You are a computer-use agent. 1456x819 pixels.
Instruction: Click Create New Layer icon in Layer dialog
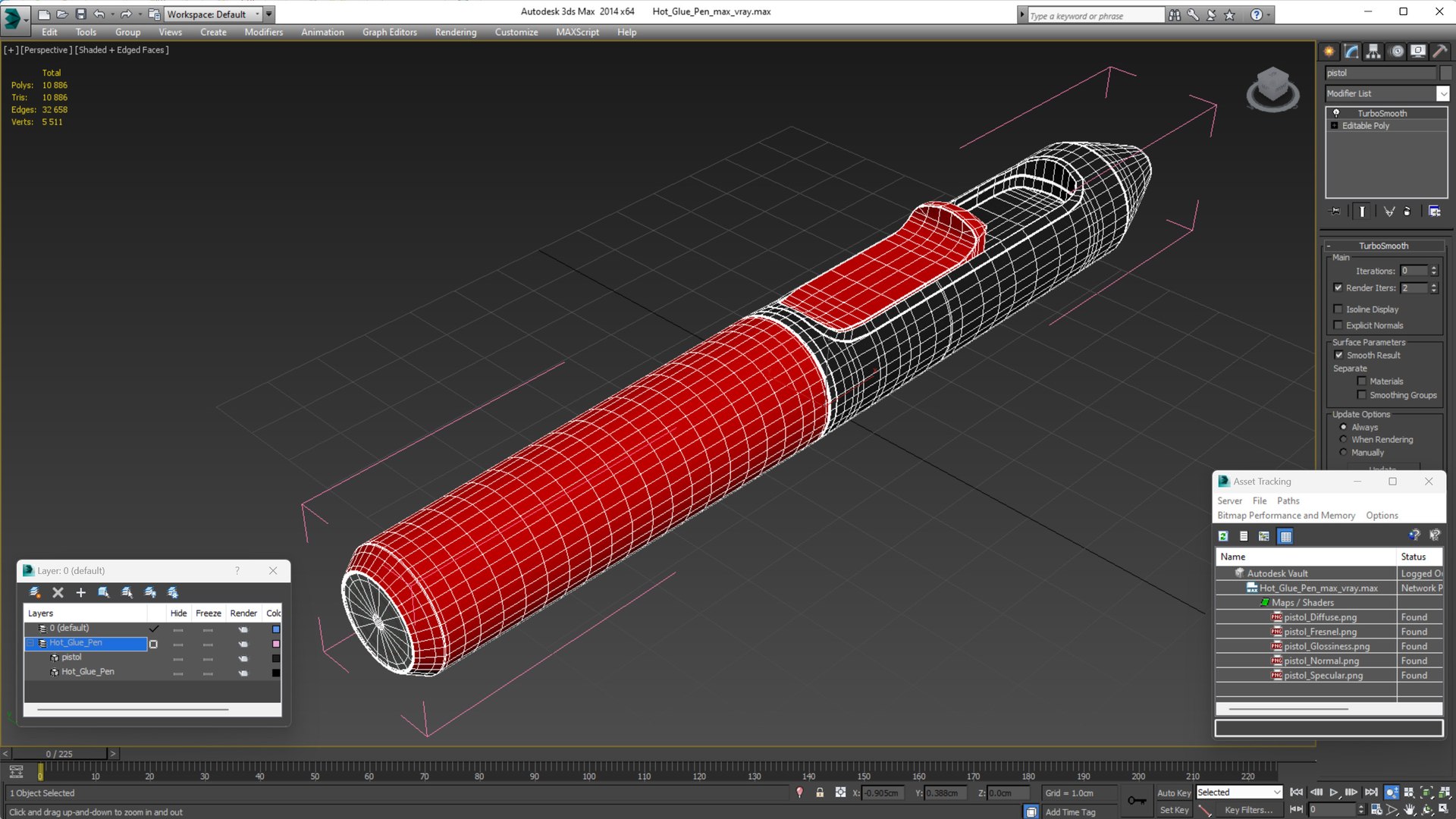click(x=35, y=592)
